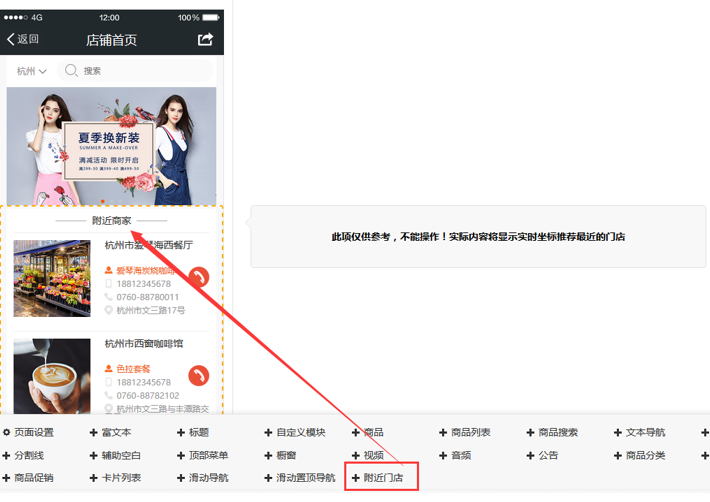710x502 pixels.
Task: Click the 返回 back arrow
Action: coord(22,40)
